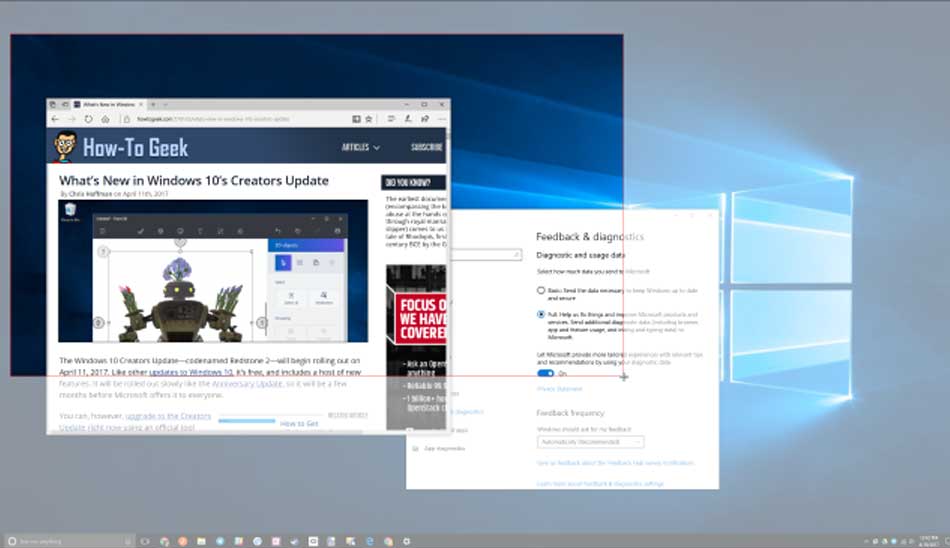Make a web note in Edge

click(x=408, y=119)
